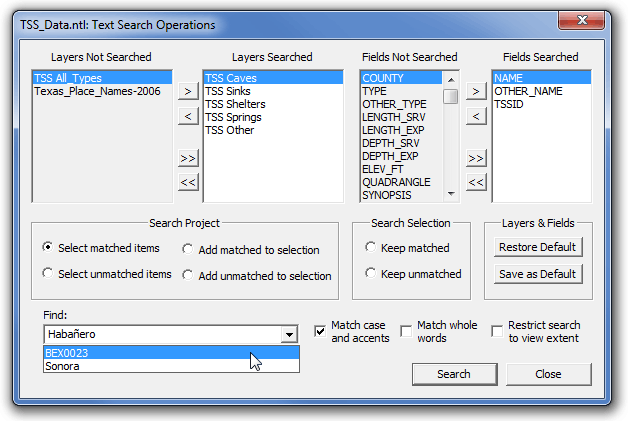Enable Match whole words checkbox

point(406,331)
